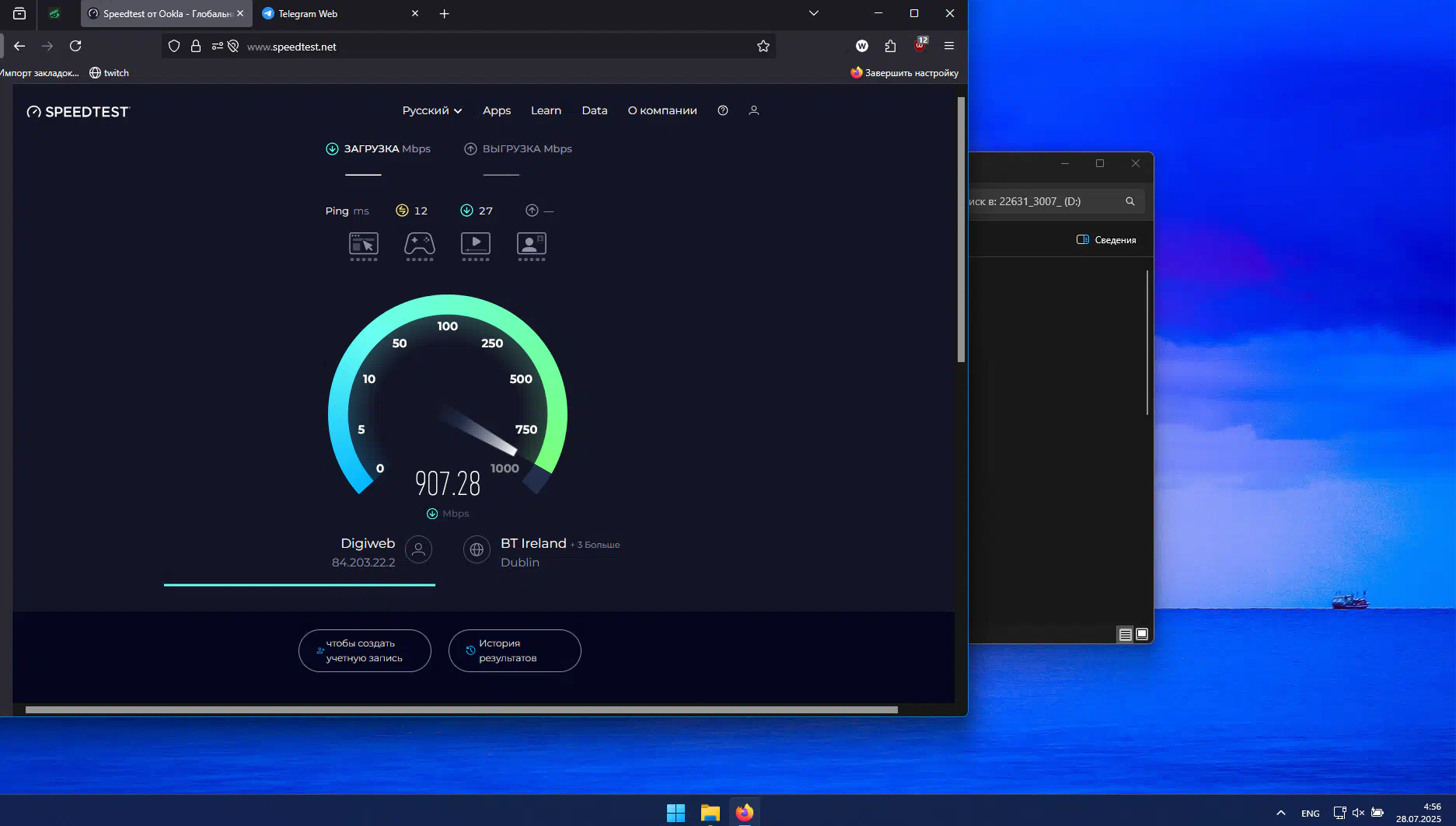The image size is (1456, 826).
Task: Click the Speedtest logo
Action: point(78,111)
